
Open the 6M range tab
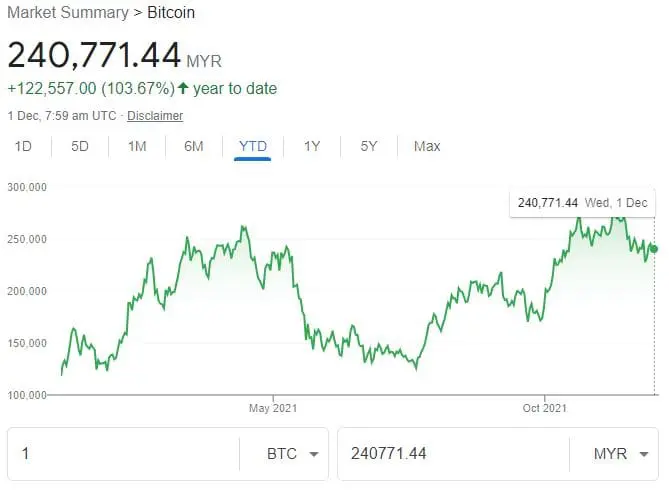194,147
